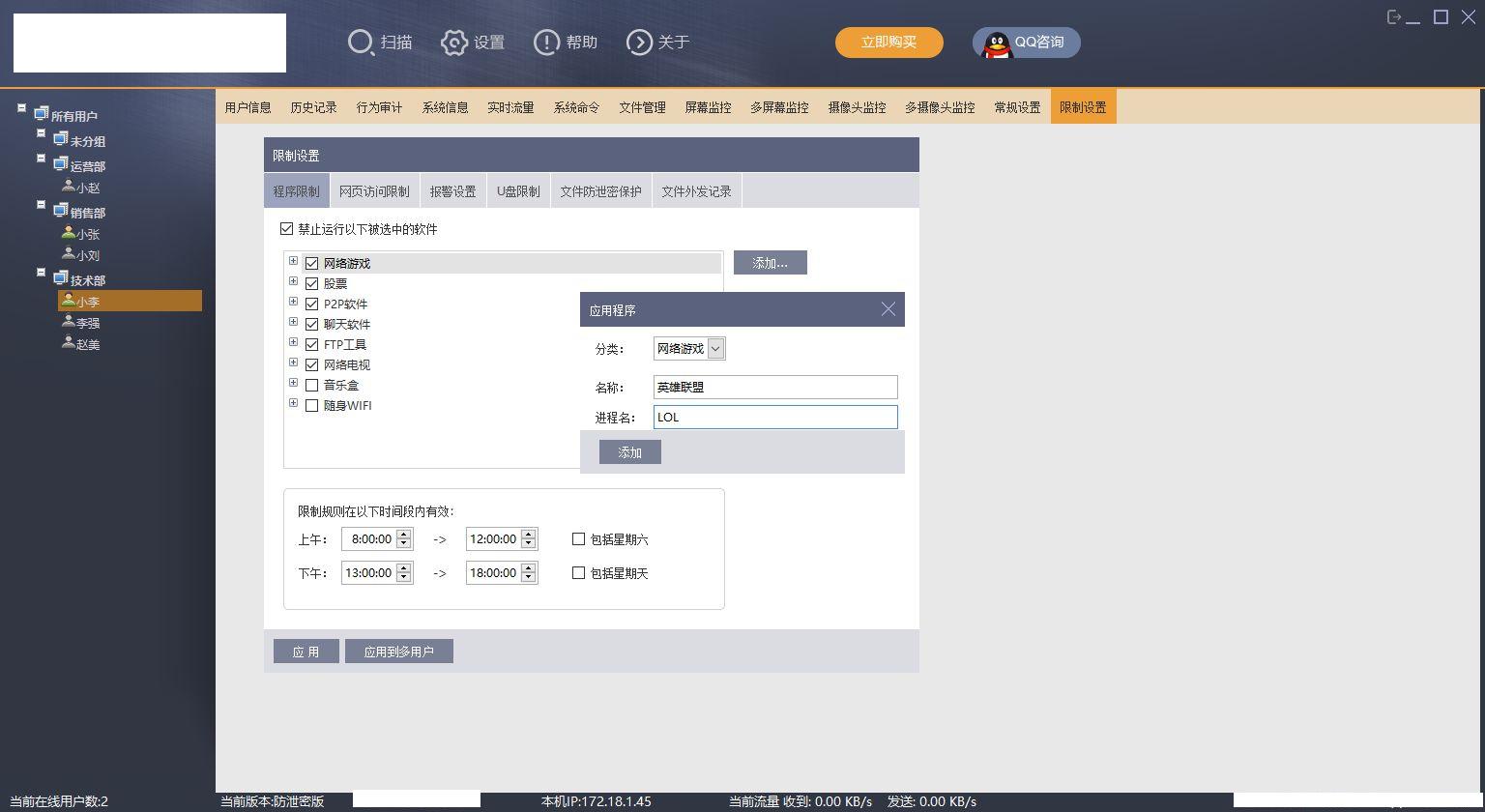Open the 设置 gear icon

click(x=454, y=43)
